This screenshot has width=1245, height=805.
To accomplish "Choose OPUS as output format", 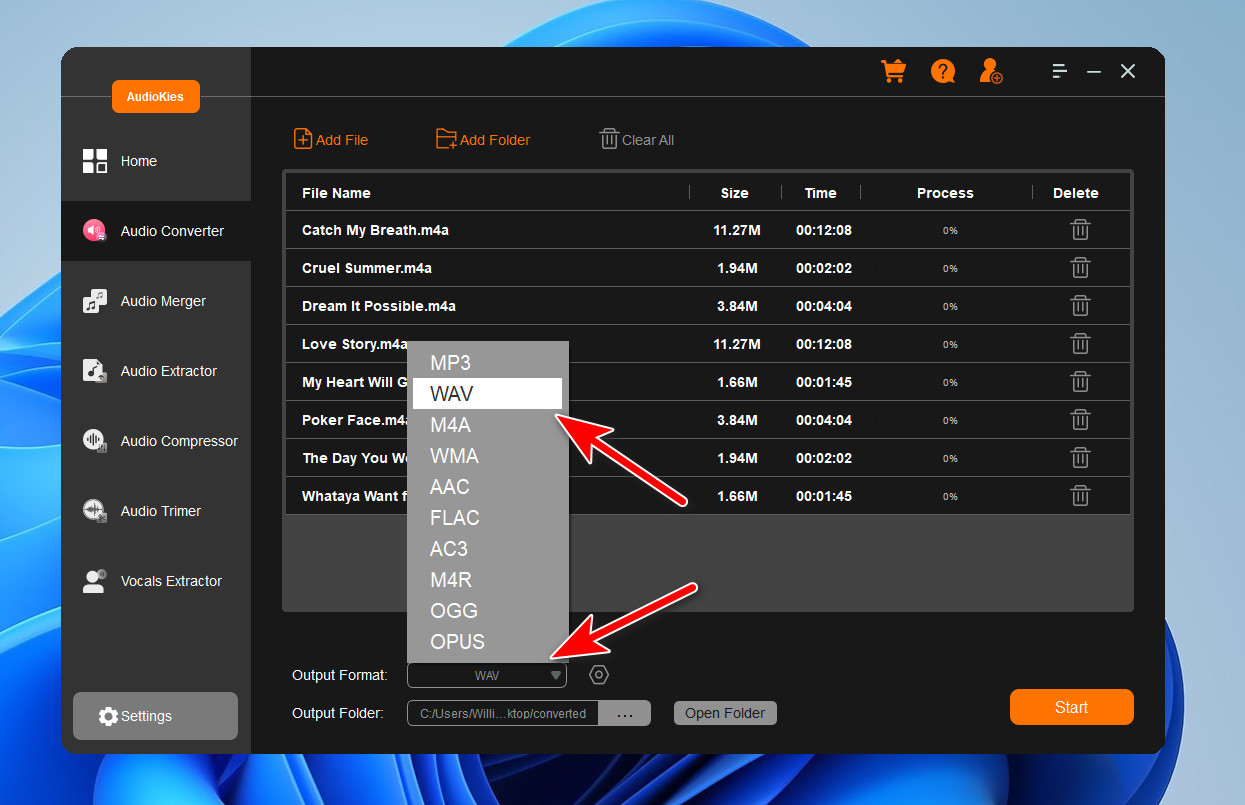I will pos(457,641).
